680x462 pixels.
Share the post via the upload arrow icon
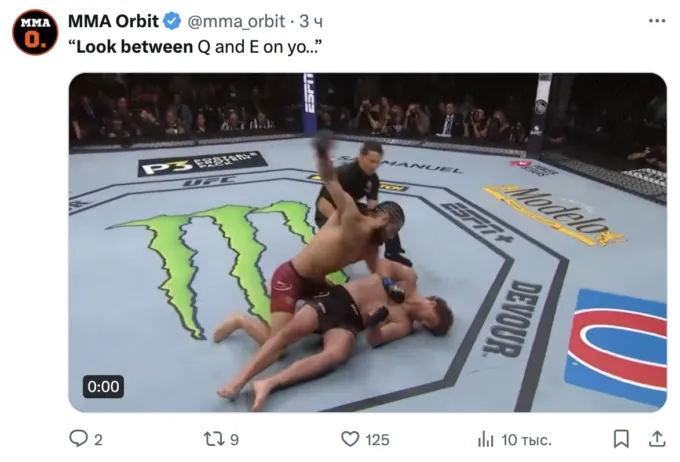(x=657, y=439)
